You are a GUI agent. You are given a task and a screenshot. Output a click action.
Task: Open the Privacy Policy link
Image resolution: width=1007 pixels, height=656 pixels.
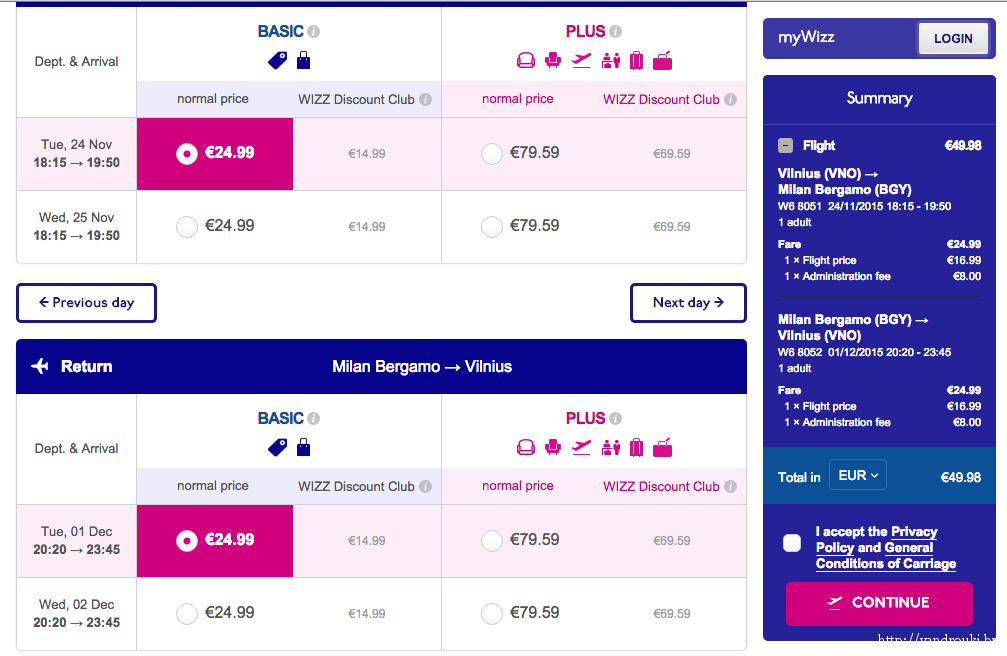pyautogui.click(x=913, y=532)
